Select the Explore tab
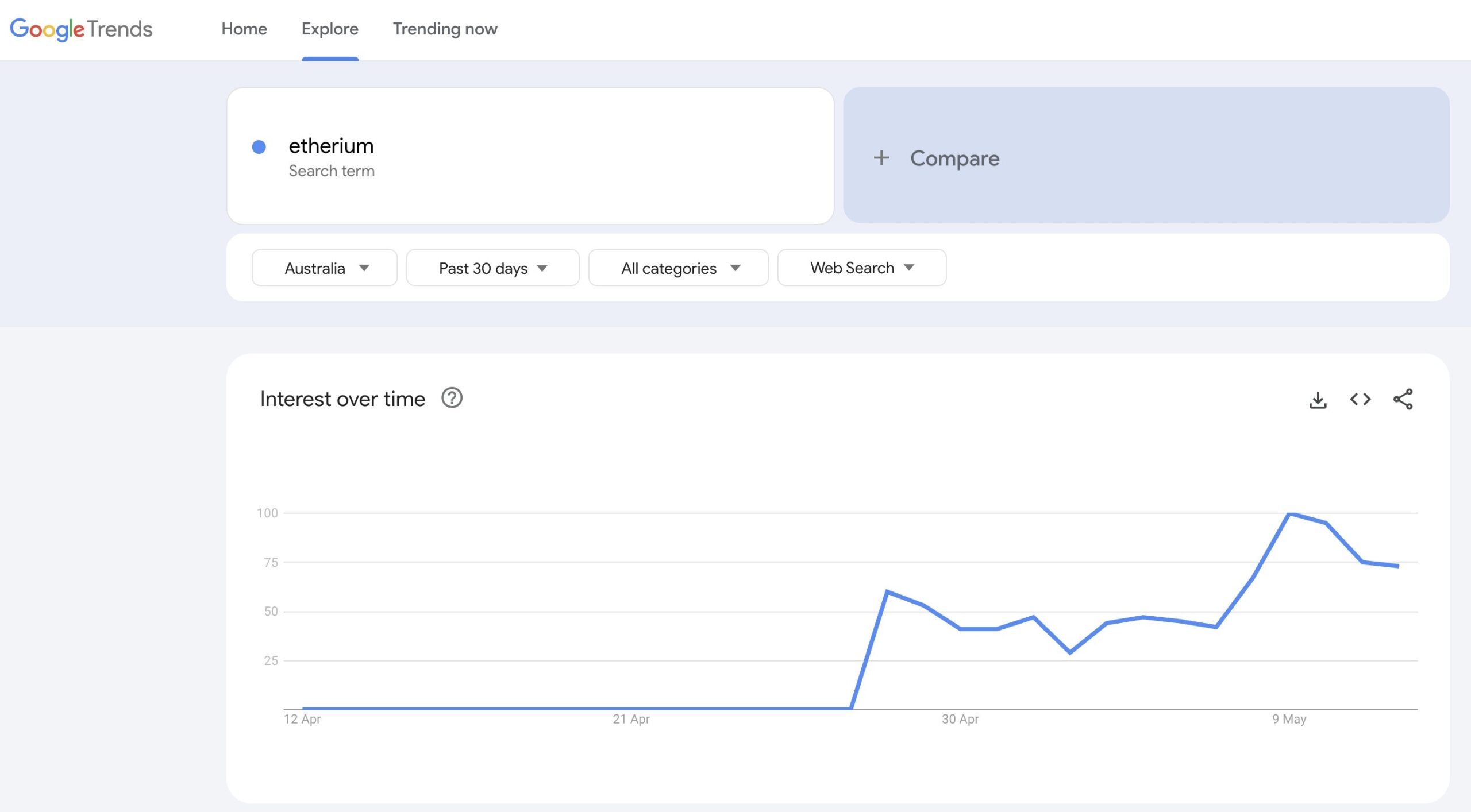Screen dimensions: 1471x812 tap(330, 29)
